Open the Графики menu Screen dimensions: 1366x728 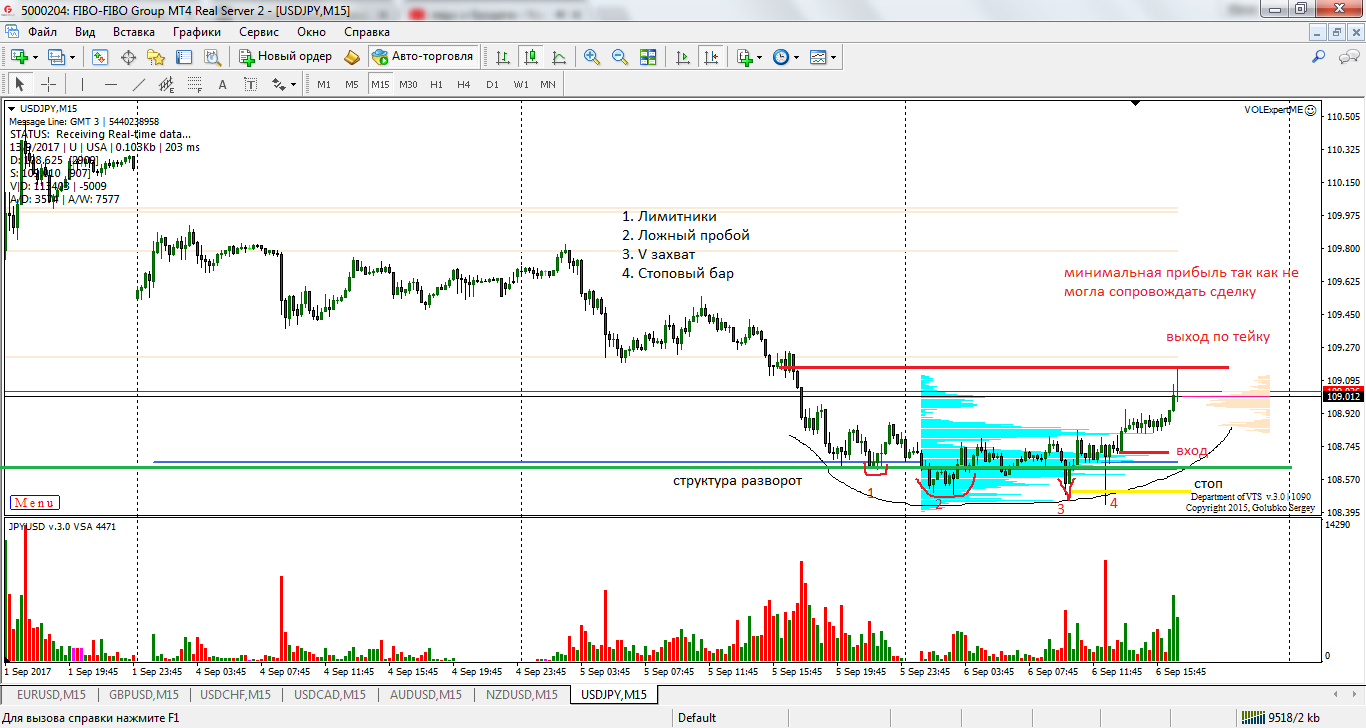(196, 31)
